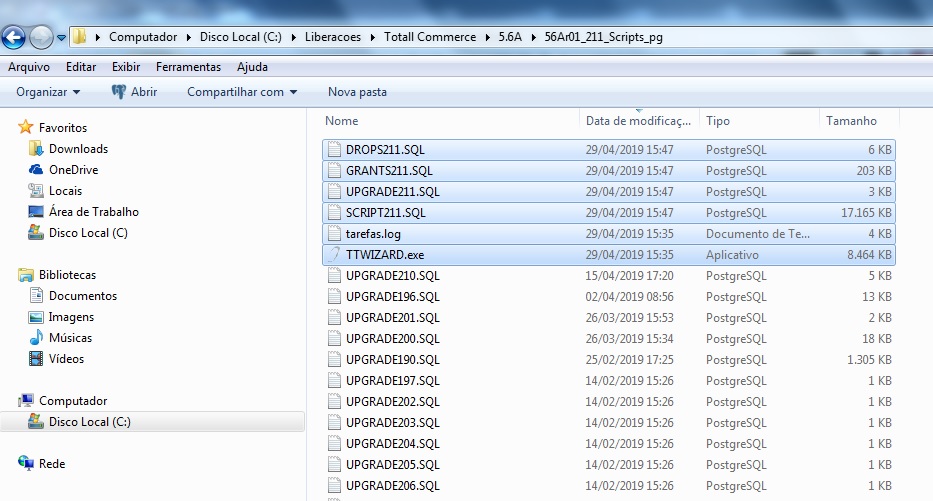The height and width of the screenshot is (501, 933).
Task: Expand arrow after 5.6A in breadcrumb
Action: click(533, 37)
